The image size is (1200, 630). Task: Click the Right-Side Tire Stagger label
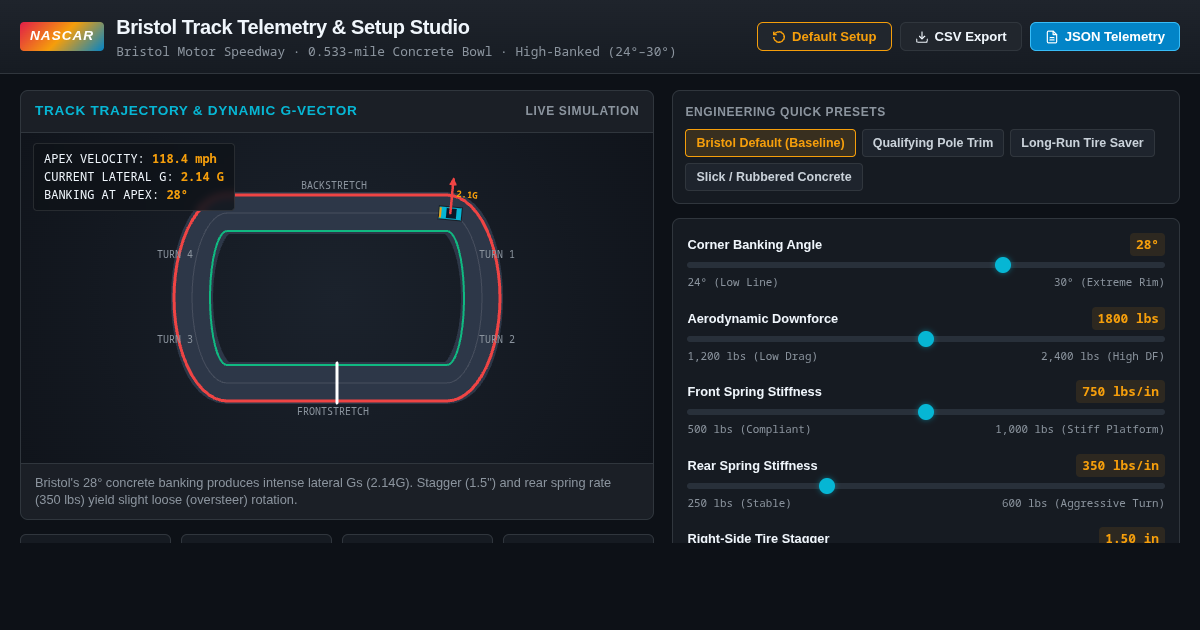pos(758,538)
